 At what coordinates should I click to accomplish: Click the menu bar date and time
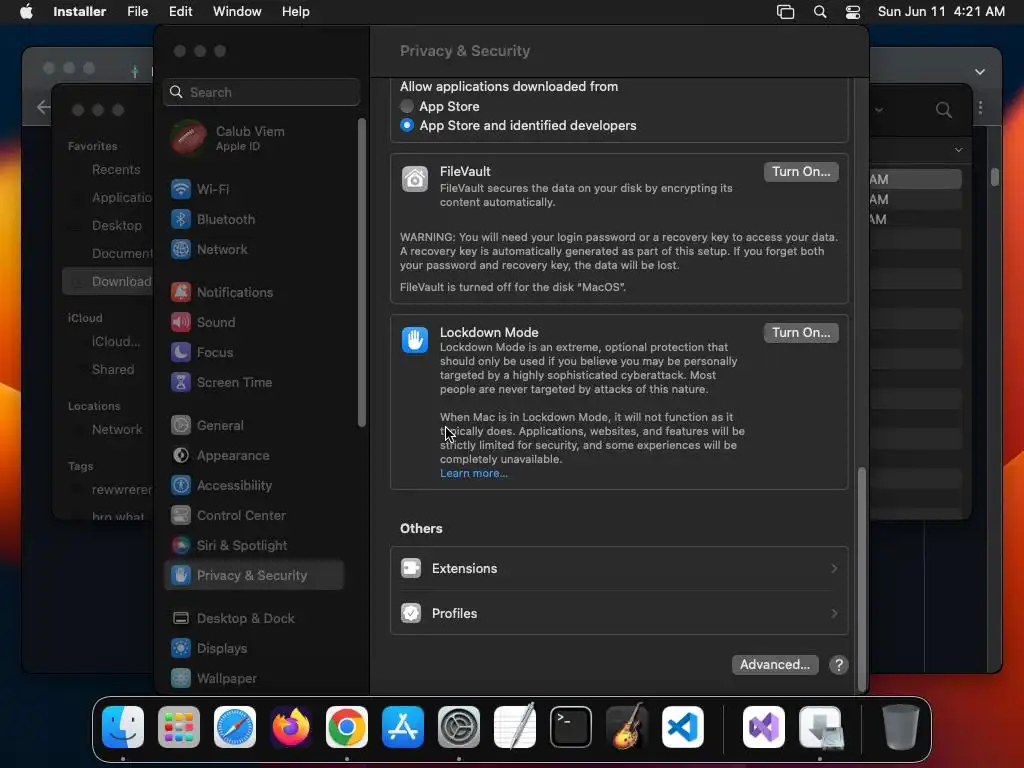tap(941, 12)
